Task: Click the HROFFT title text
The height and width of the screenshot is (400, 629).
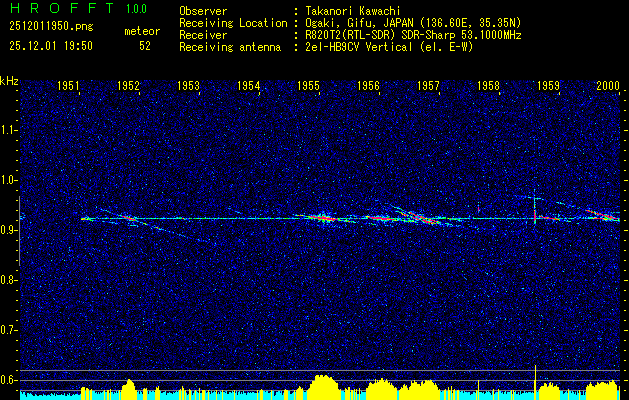Action: tap(61, 8)
